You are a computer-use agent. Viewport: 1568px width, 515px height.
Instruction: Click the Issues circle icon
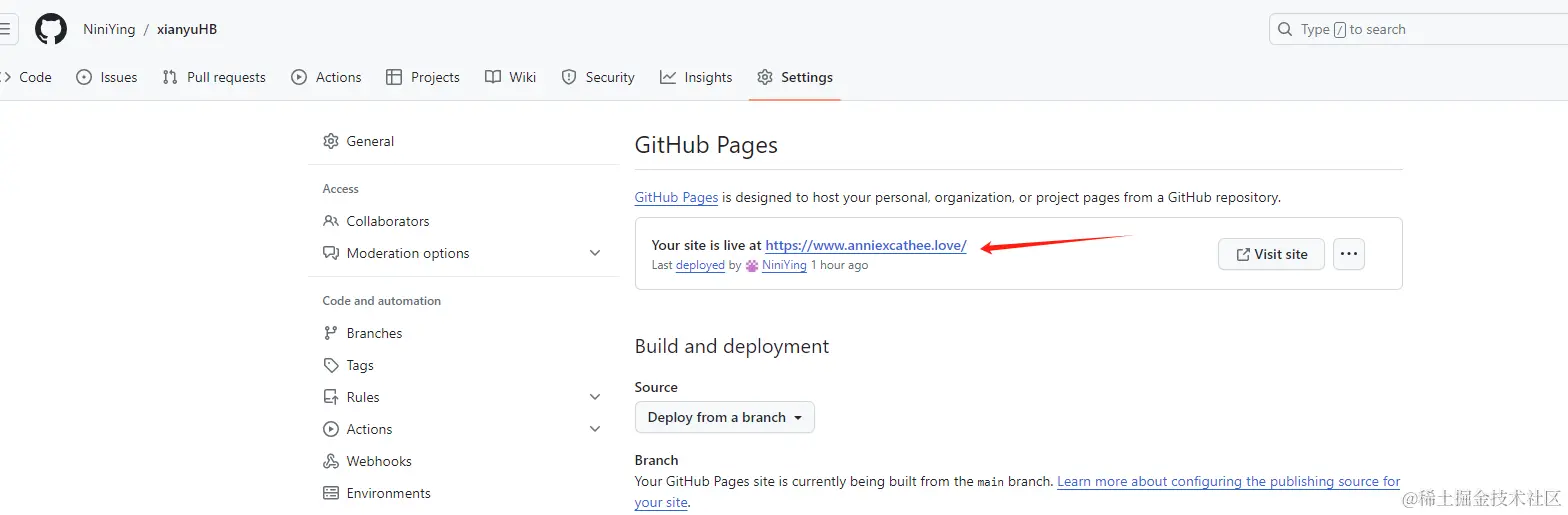[84, 77]
